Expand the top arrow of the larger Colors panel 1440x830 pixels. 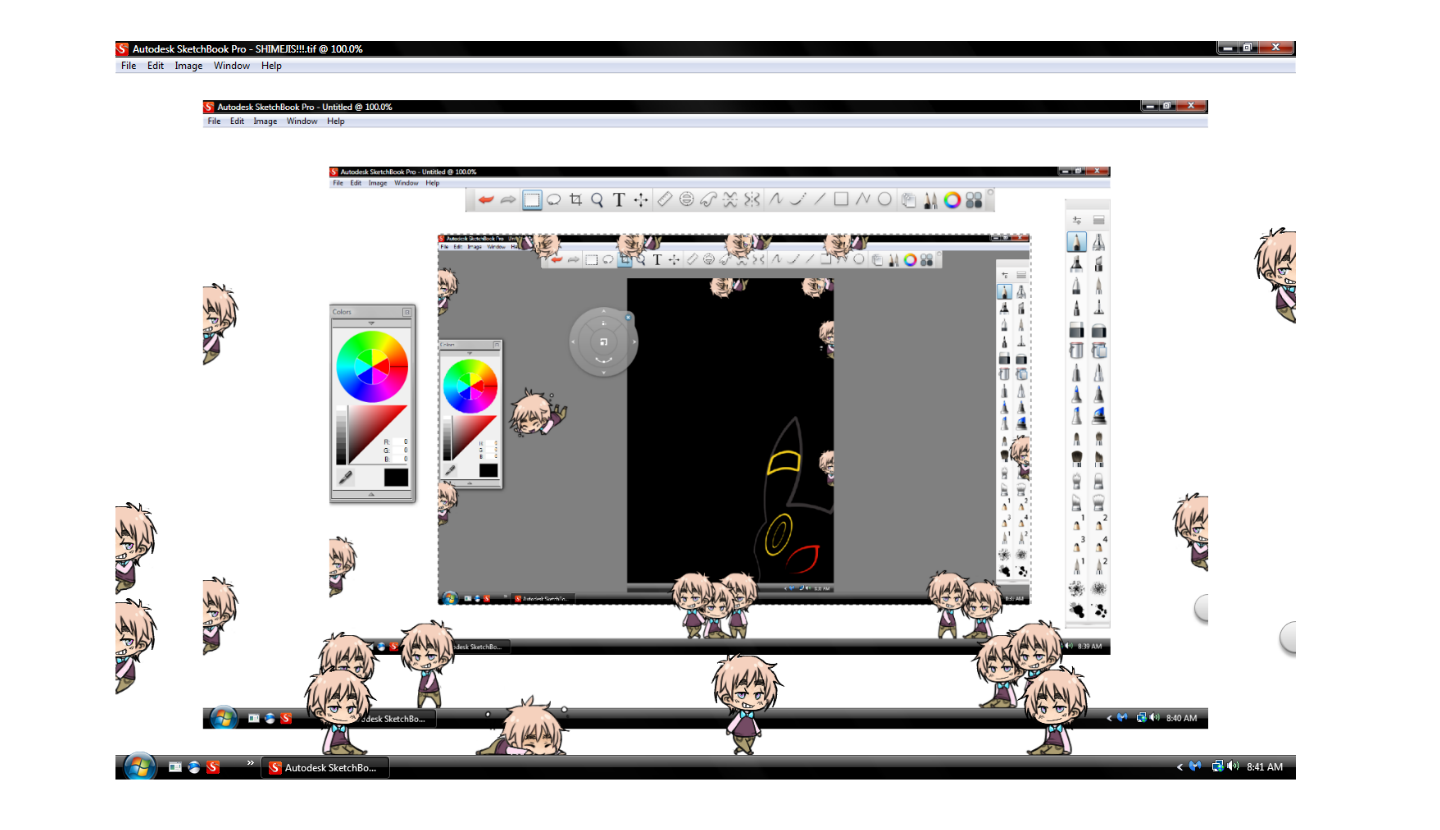372,323
